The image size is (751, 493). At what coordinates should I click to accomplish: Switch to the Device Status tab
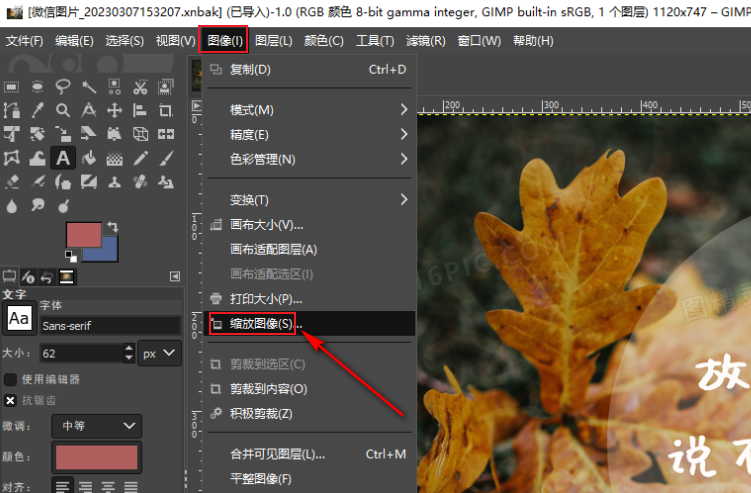pos(28,277)
